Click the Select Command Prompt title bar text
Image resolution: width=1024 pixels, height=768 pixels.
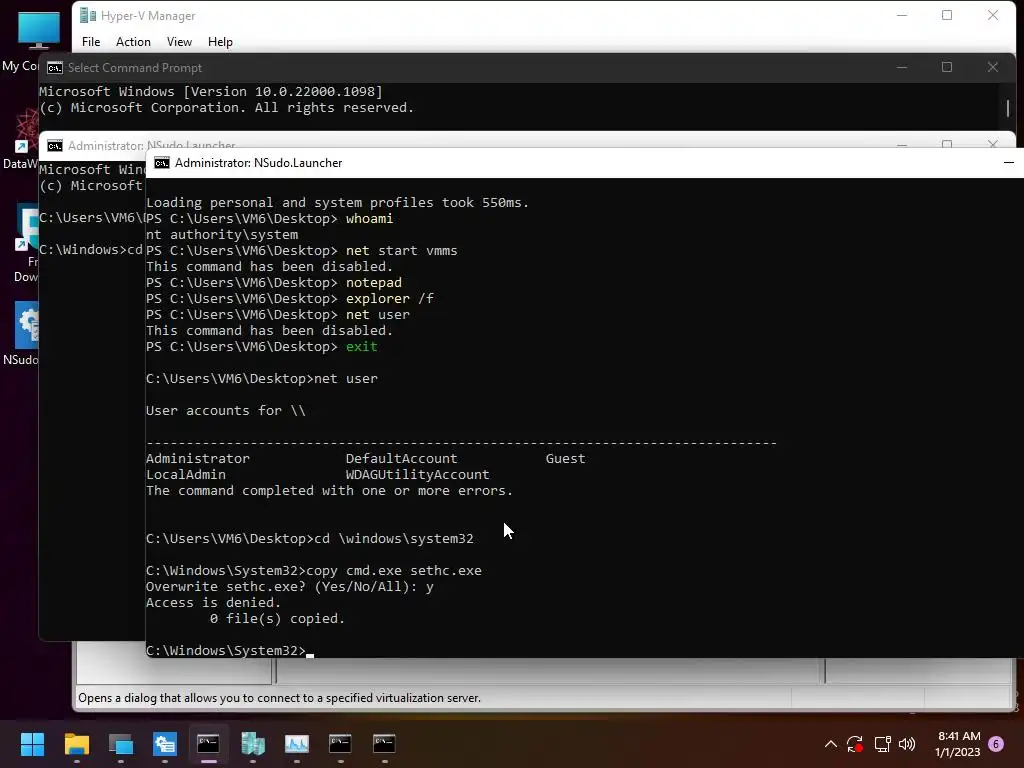(x=135, y=68)
